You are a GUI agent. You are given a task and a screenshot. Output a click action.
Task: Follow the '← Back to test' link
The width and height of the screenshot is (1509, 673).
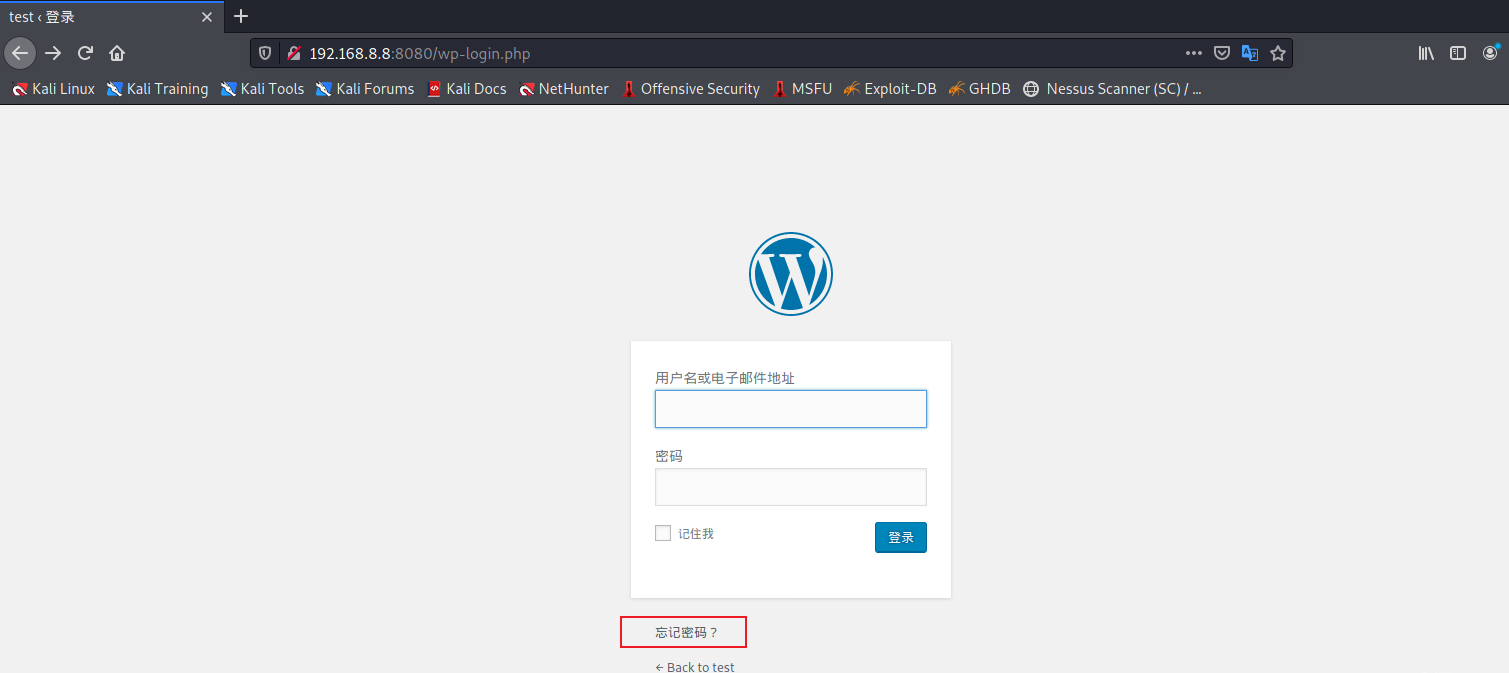coord(695,667)
